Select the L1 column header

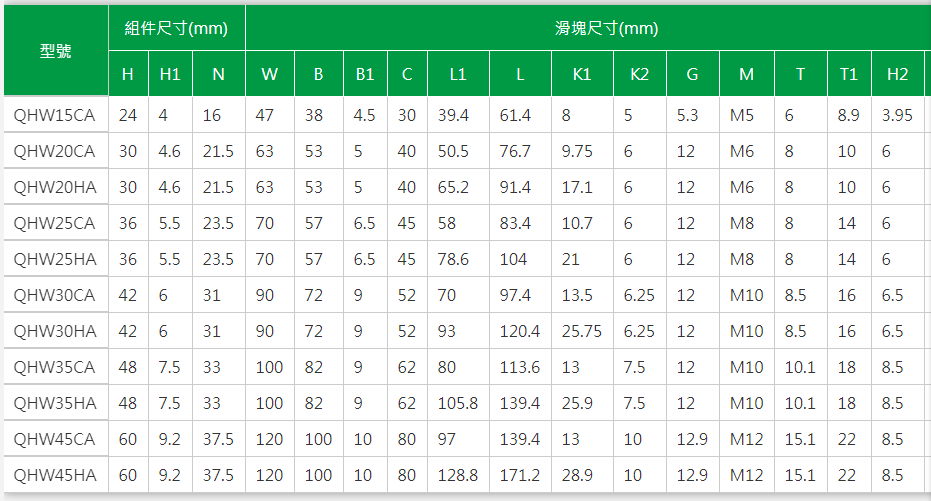(458, 74)
